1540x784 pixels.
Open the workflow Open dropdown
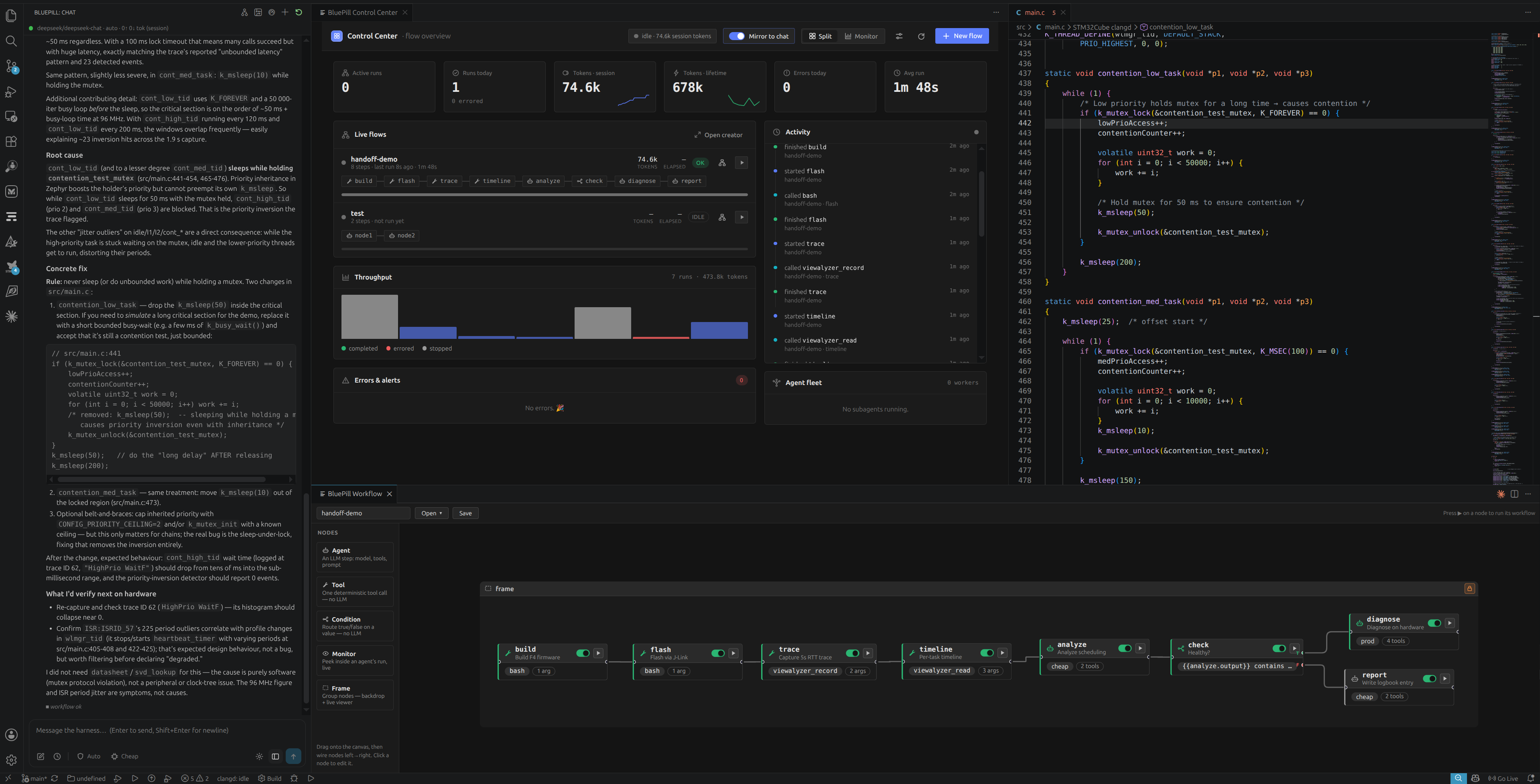coord(432,513)
